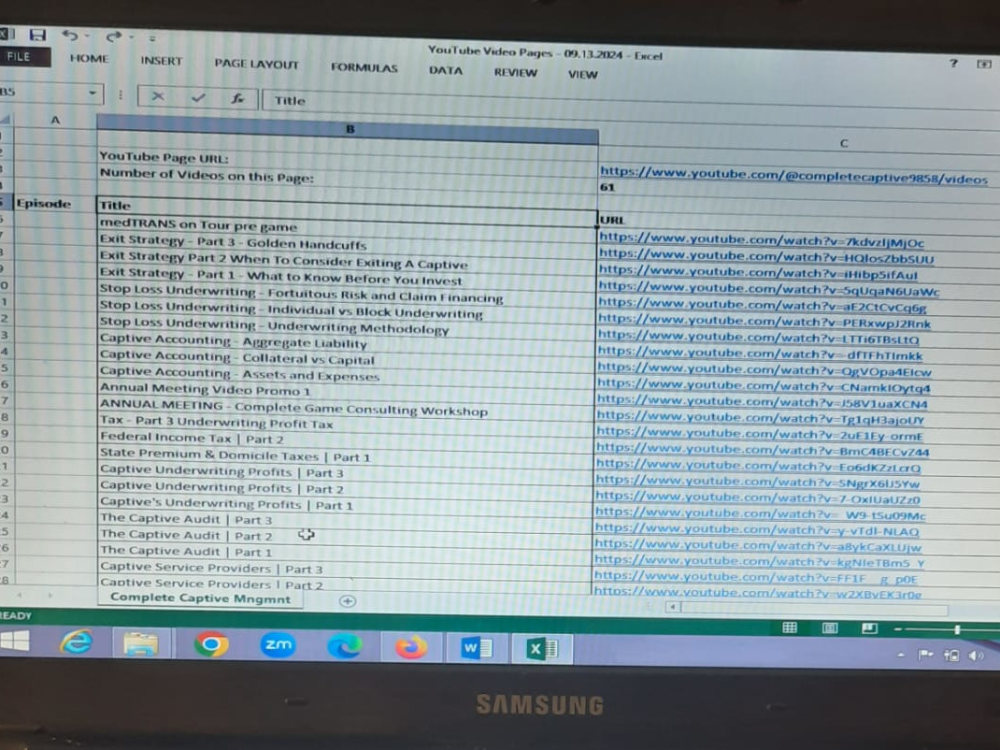
Task: Cancel the entry with the X icon
Action: [x=158, y=96]
